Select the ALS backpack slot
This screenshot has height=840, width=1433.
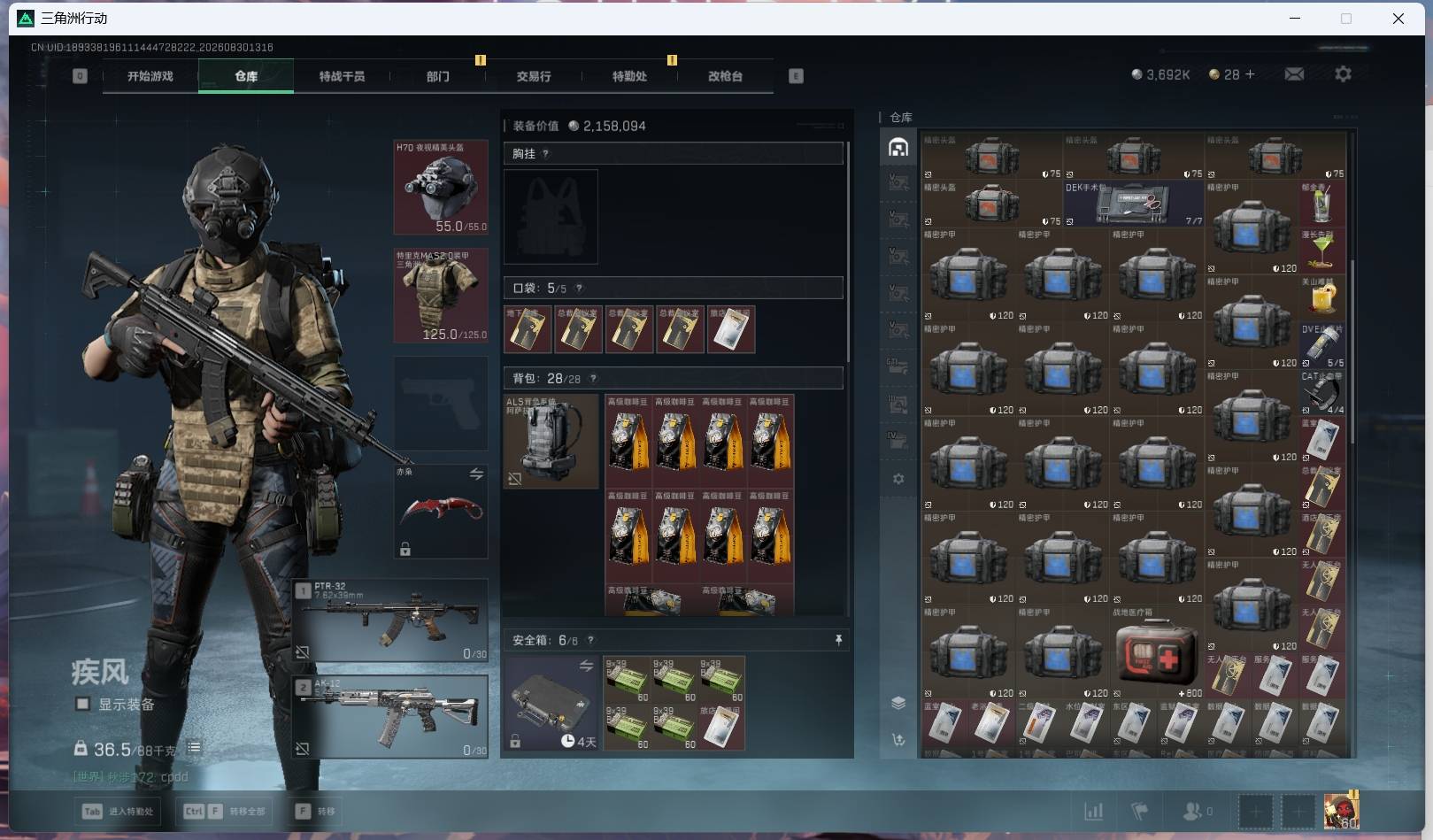pyautogui.click(x=551, y=442)
